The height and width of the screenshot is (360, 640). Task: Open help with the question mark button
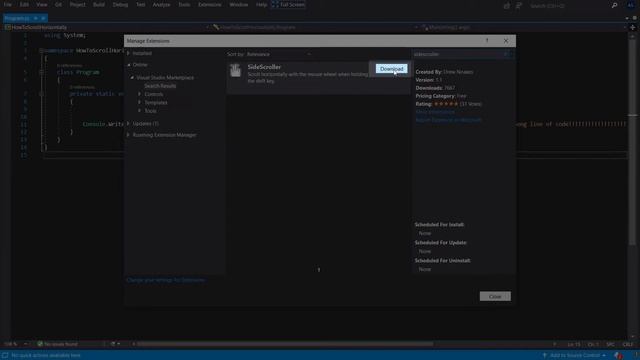[487, 41]
